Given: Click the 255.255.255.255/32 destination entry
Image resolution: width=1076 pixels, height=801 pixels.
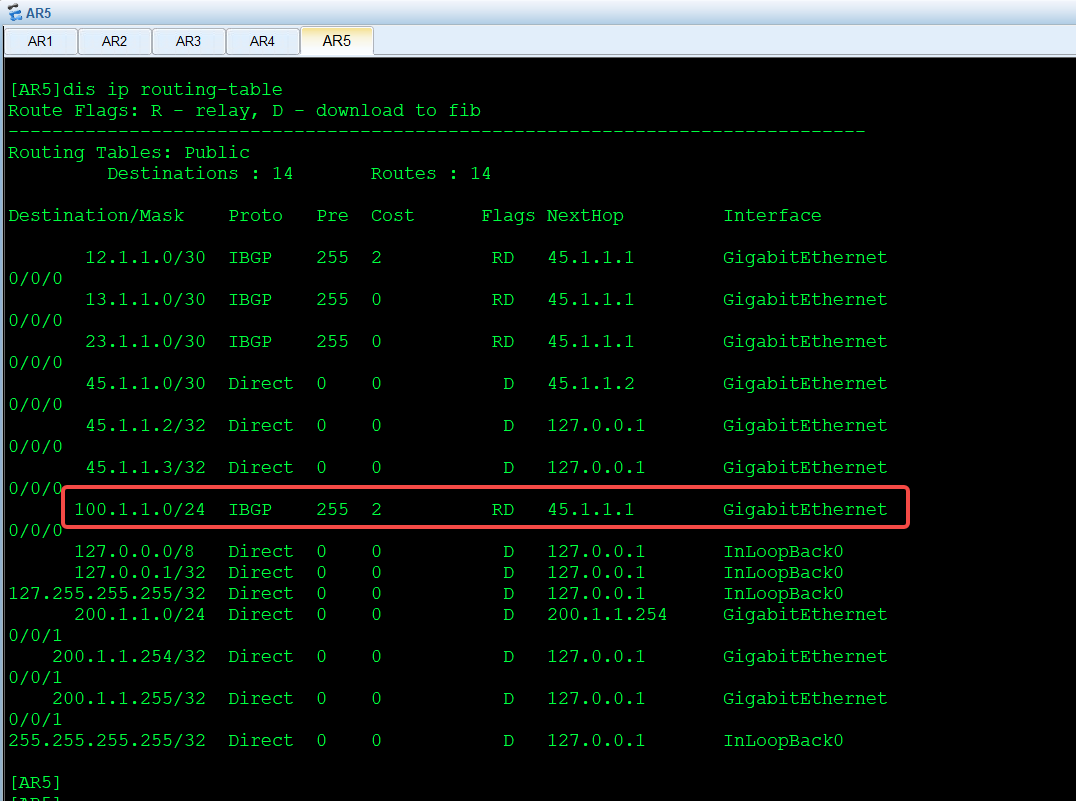Looking at the screenshot, I should point(107,741).
